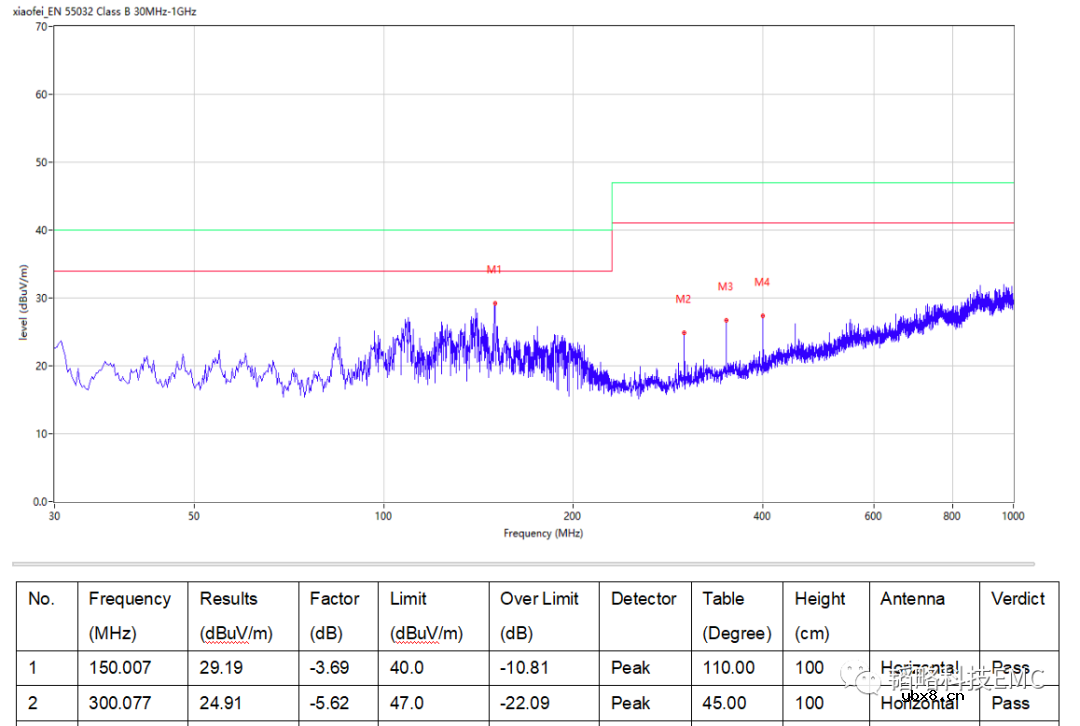Click the Factor column header

pos(334,599)
